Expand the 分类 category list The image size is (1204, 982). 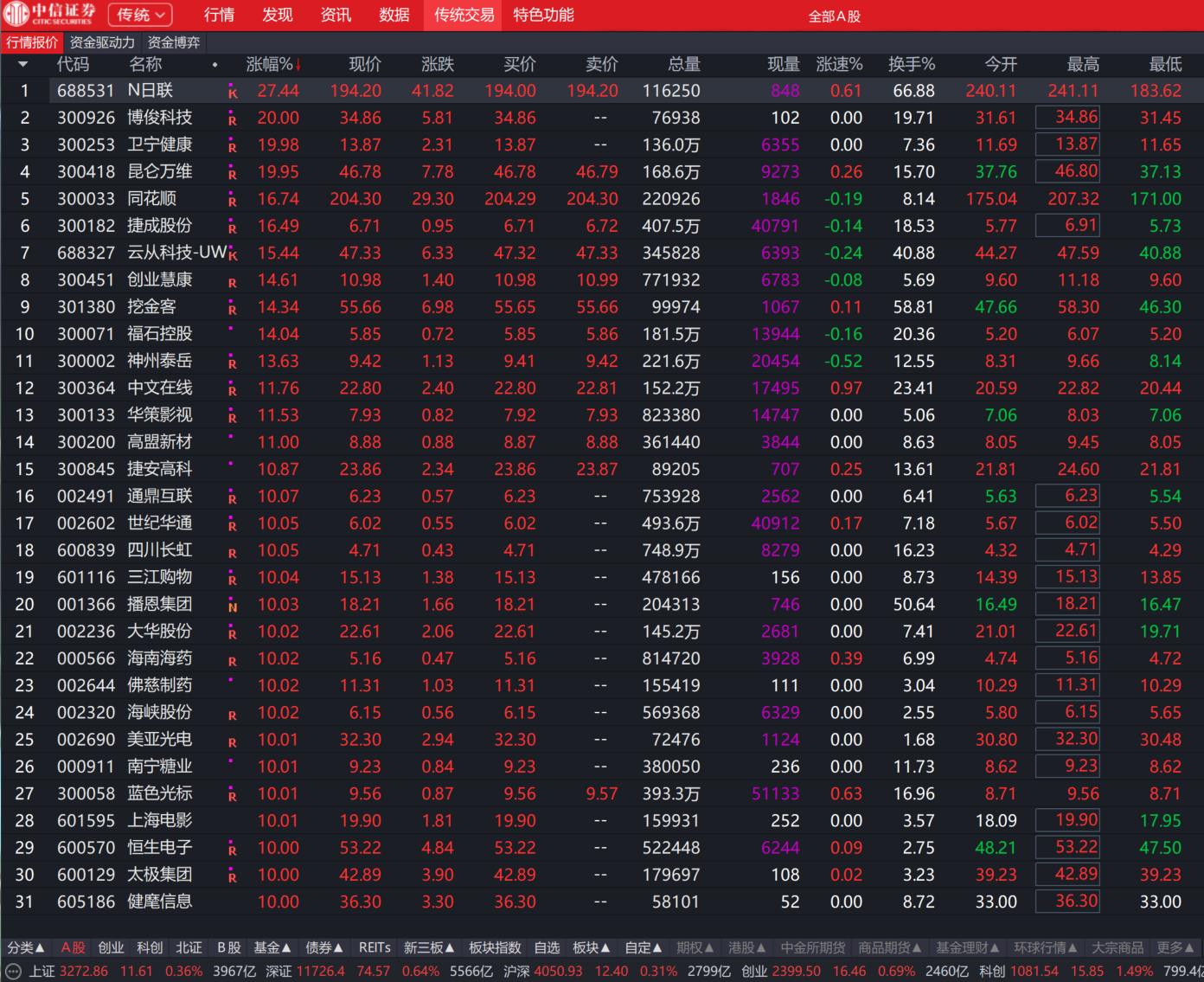point(26,947)
